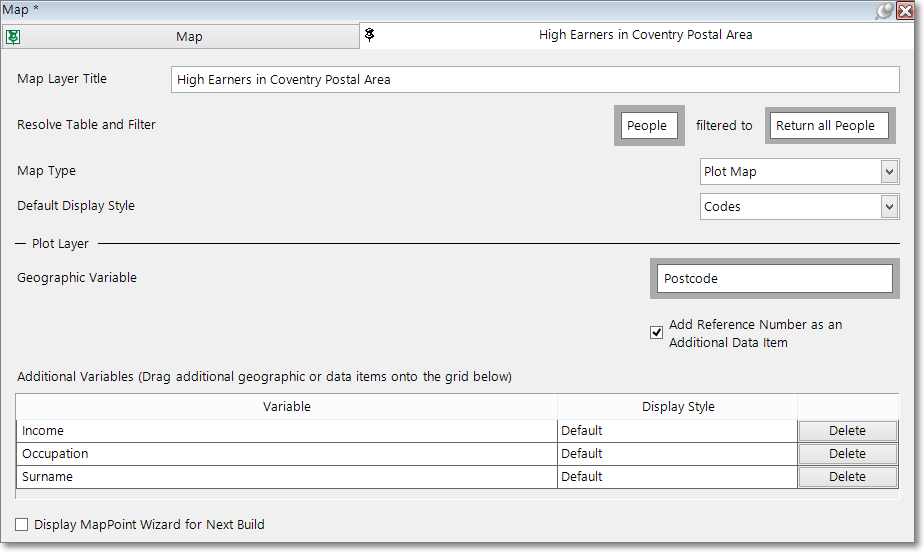Delete the Income variable row
This screenshot has height=552, width=924.
(847, 431)
